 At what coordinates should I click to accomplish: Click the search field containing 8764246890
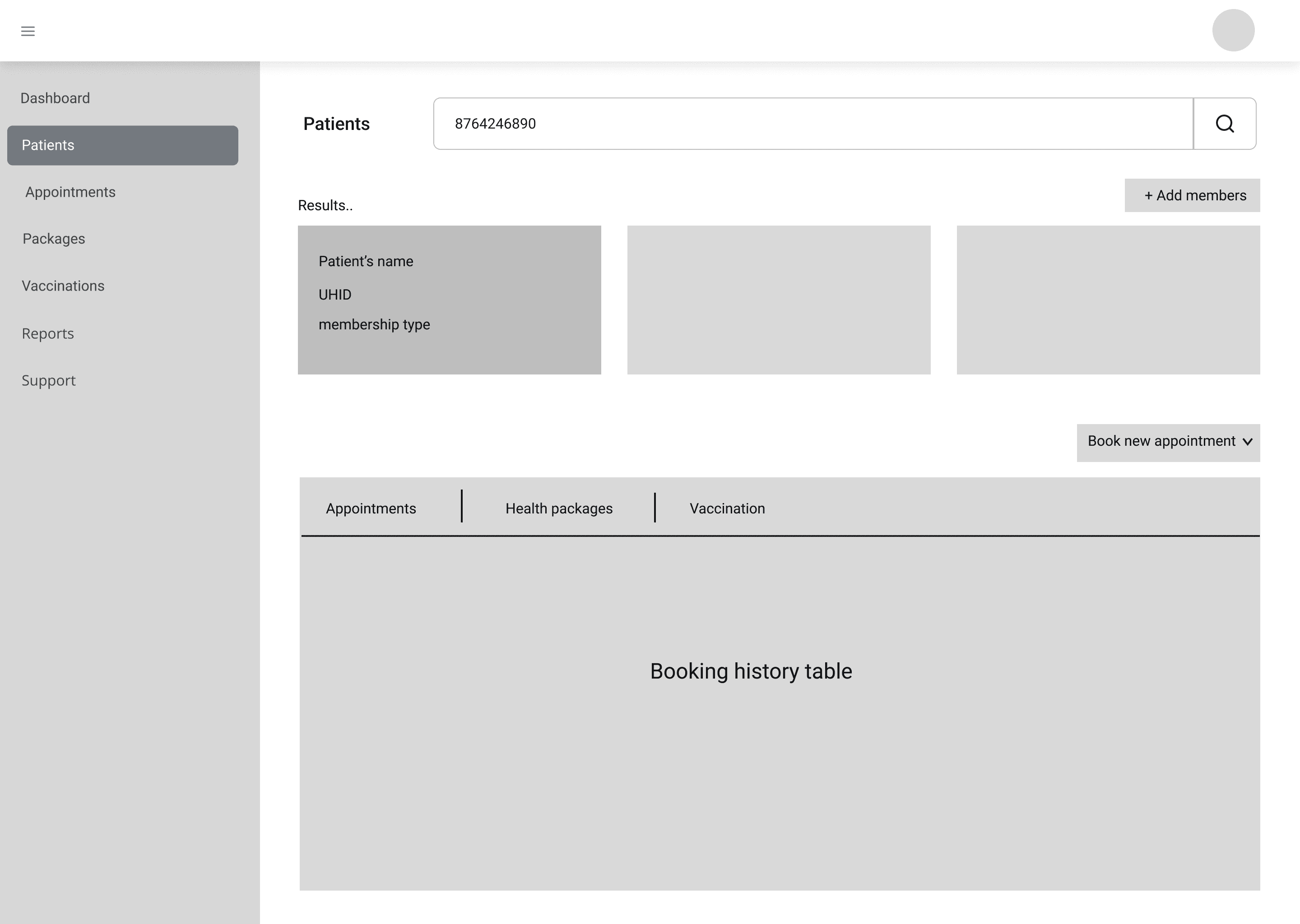point(813,124)
